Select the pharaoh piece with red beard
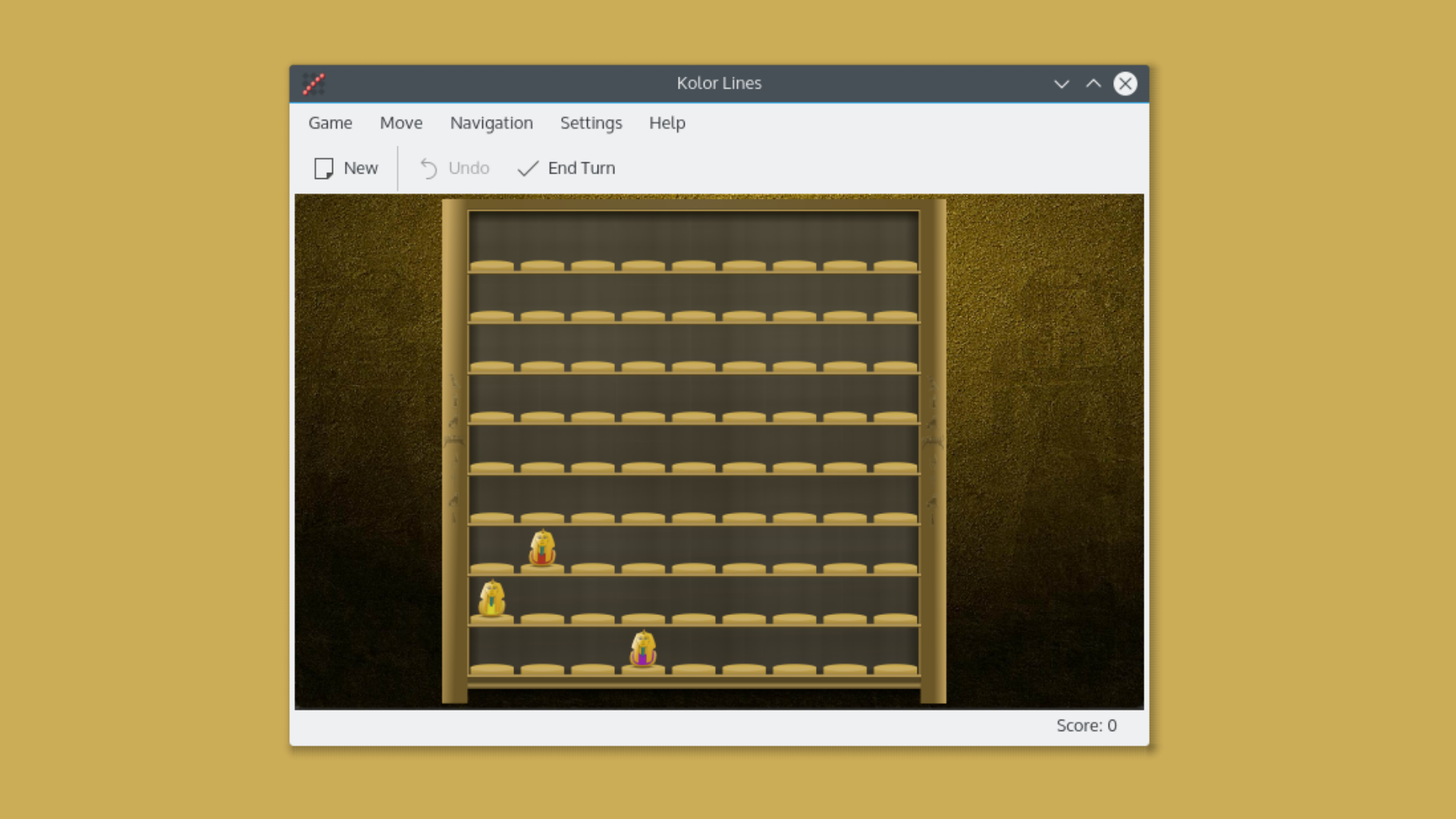This screenshot has width=1456, height=819. 542,548
